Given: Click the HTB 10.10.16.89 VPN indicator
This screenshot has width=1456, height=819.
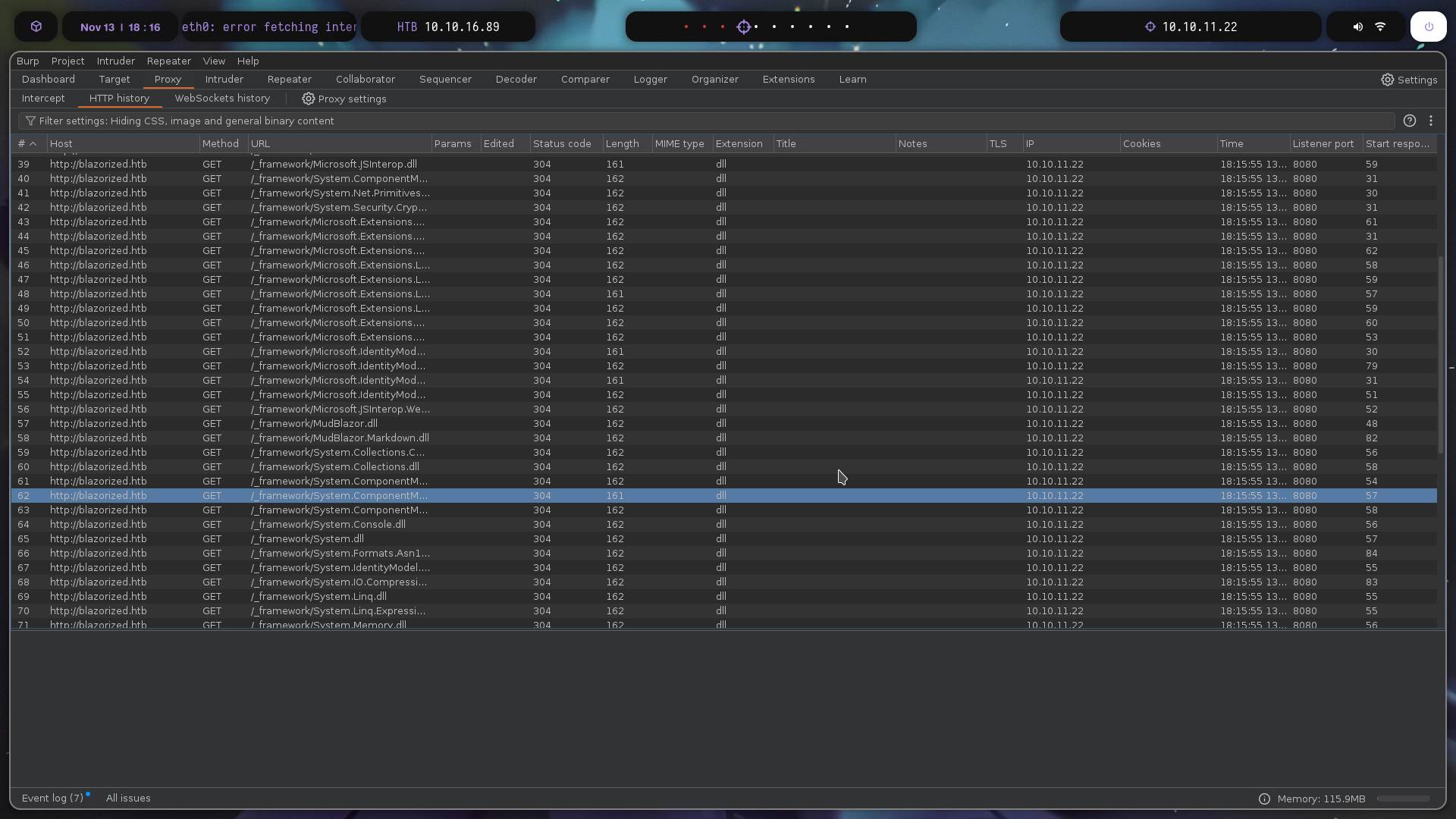Looking at the screenshot, I should [x=448, y=27].
